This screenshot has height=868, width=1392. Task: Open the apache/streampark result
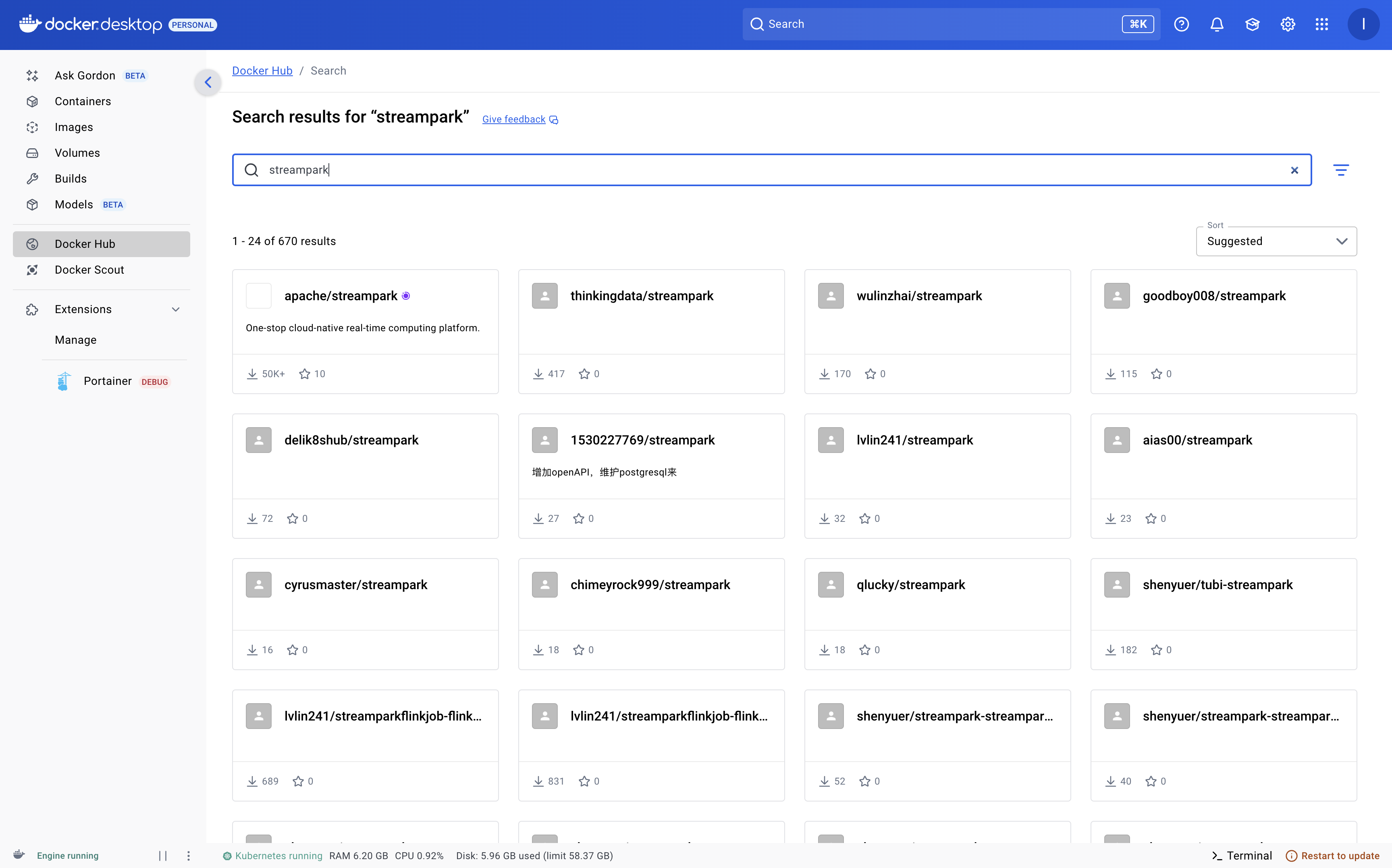tap(365, 331)
